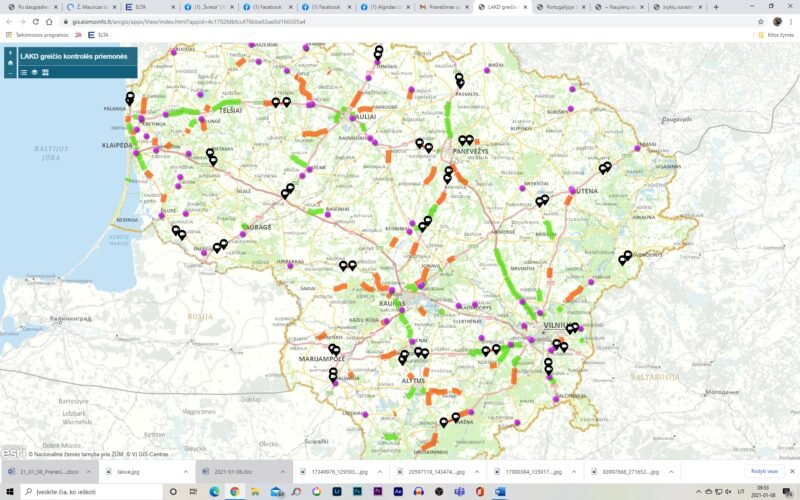Open Premiere Pro from the taskbar

(x=378, y=492)
